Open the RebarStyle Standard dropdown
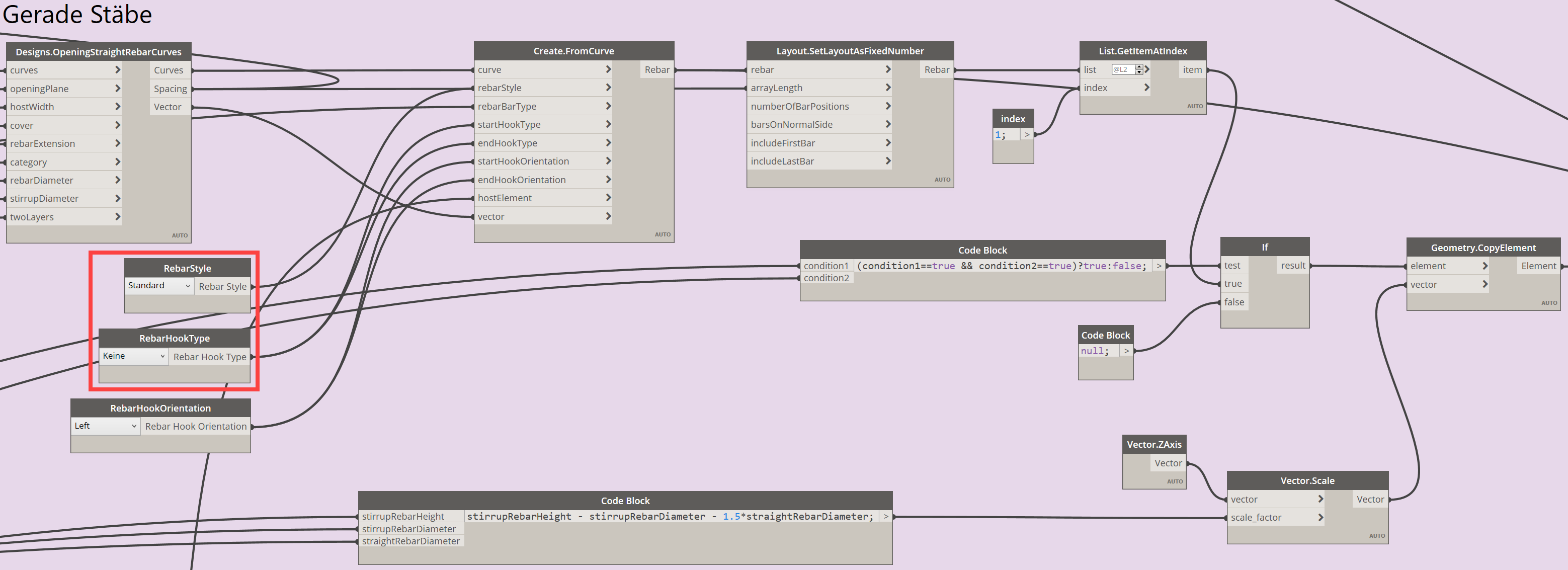Screen dimensions: 1568x570 [x=159, y=286]
